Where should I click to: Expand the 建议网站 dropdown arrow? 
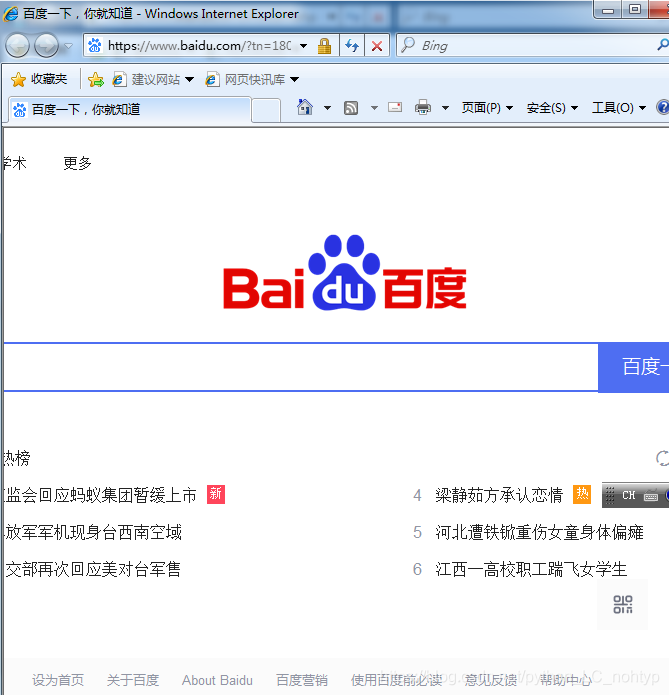coord(189,80)
